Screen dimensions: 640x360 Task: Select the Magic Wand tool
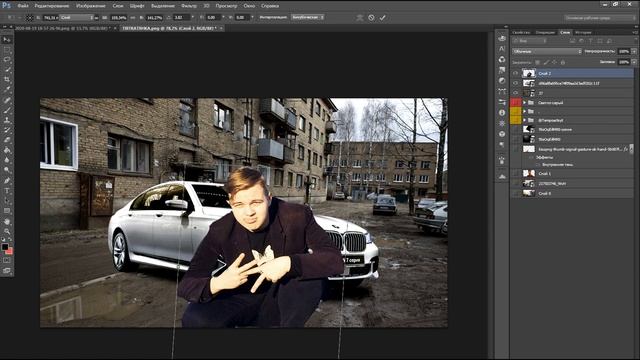(x=7, y=70)
